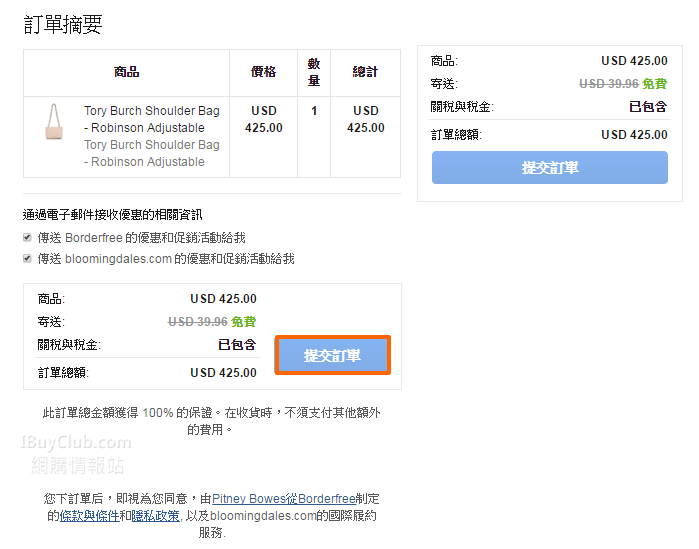Click 商品 USD 425.00 amount in right sidebar
Screen dimensions: 699x549
[634, 61]
